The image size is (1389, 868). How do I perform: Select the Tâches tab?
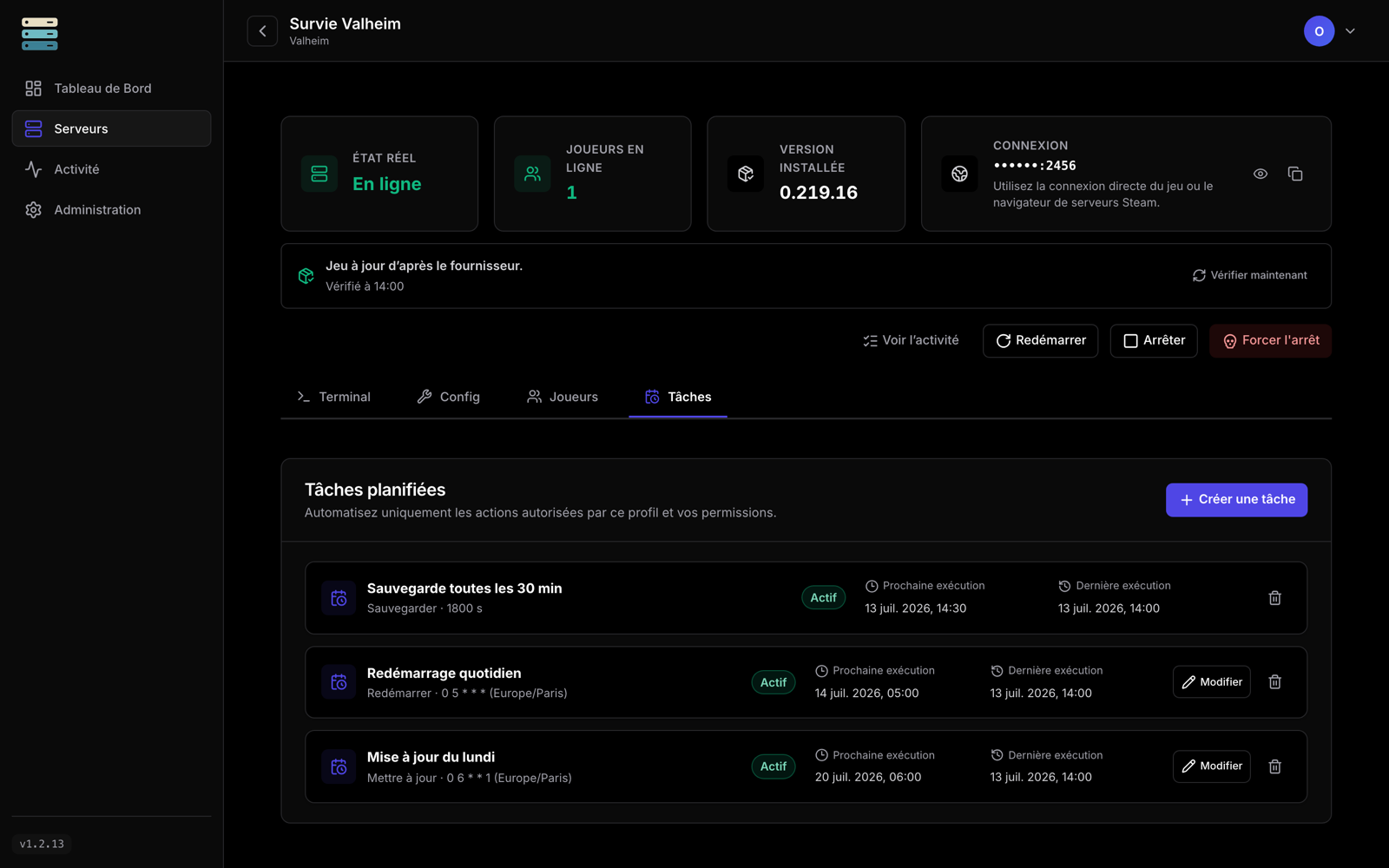[x=678, y=397]
